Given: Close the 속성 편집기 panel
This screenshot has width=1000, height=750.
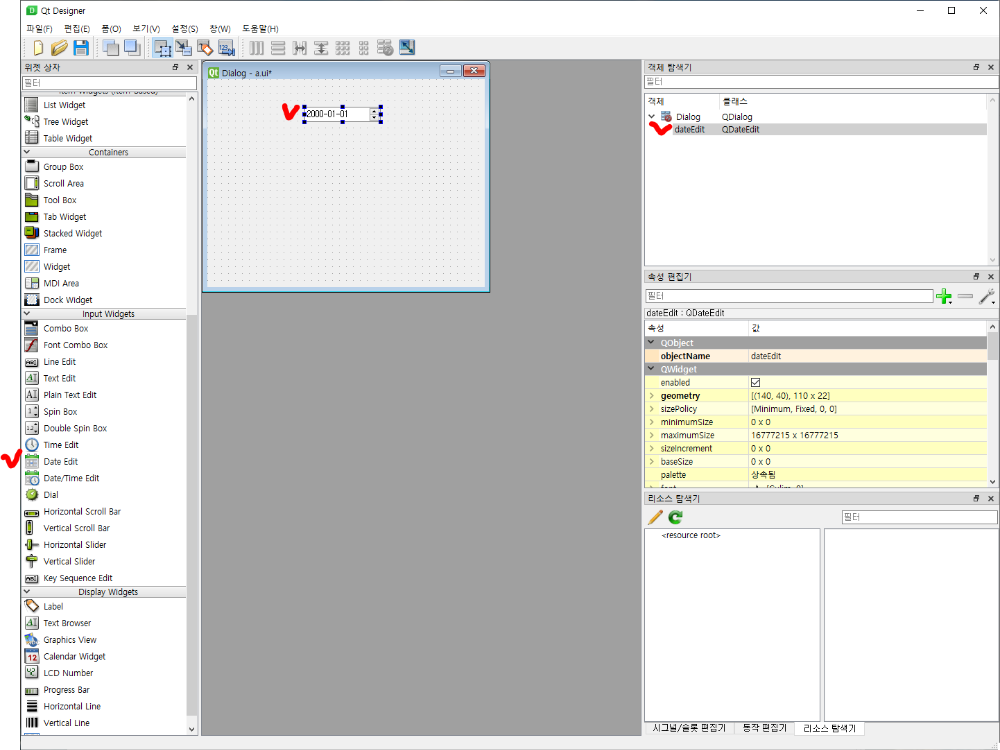Looking at the screenshot, I should click(990, 277).
